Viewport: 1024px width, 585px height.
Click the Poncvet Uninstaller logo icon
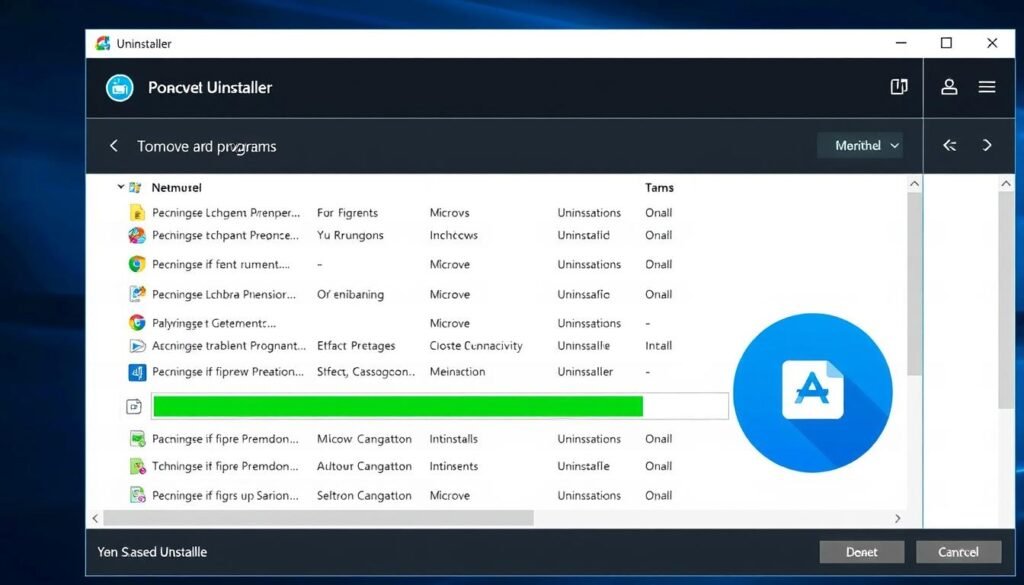tap(120, 88)
